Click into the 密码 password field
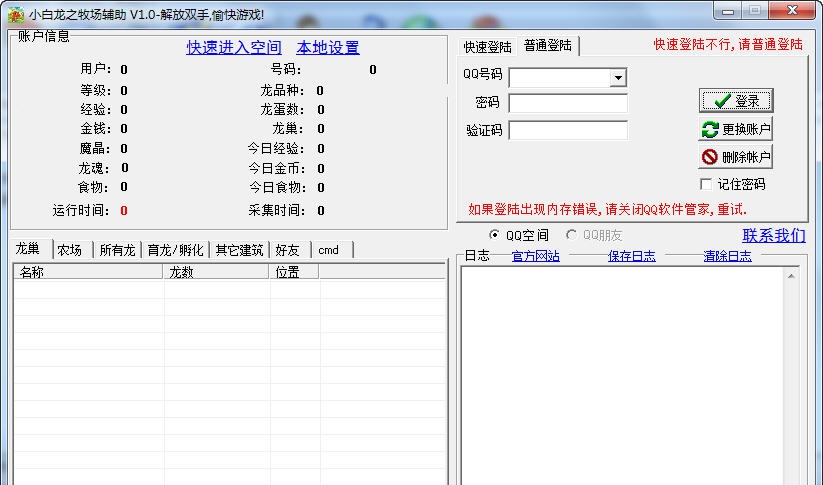 tap(568, 103)
